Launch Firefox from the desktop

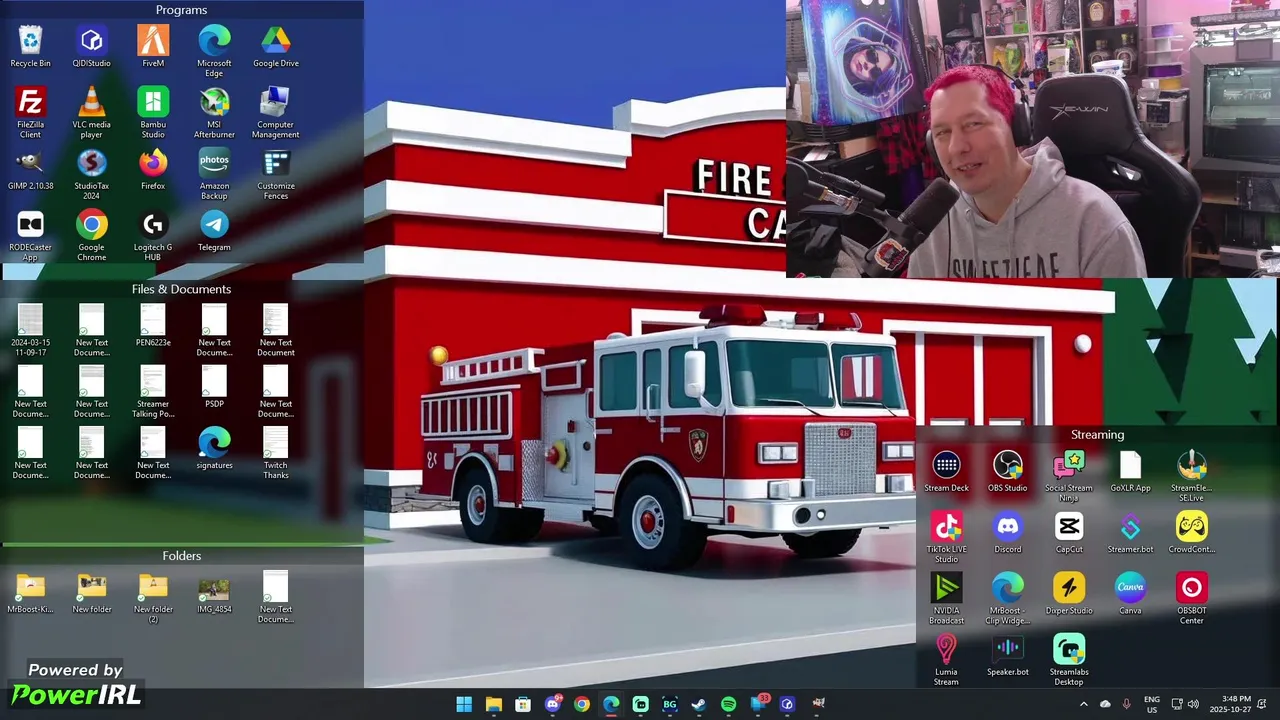coord(153,170)
